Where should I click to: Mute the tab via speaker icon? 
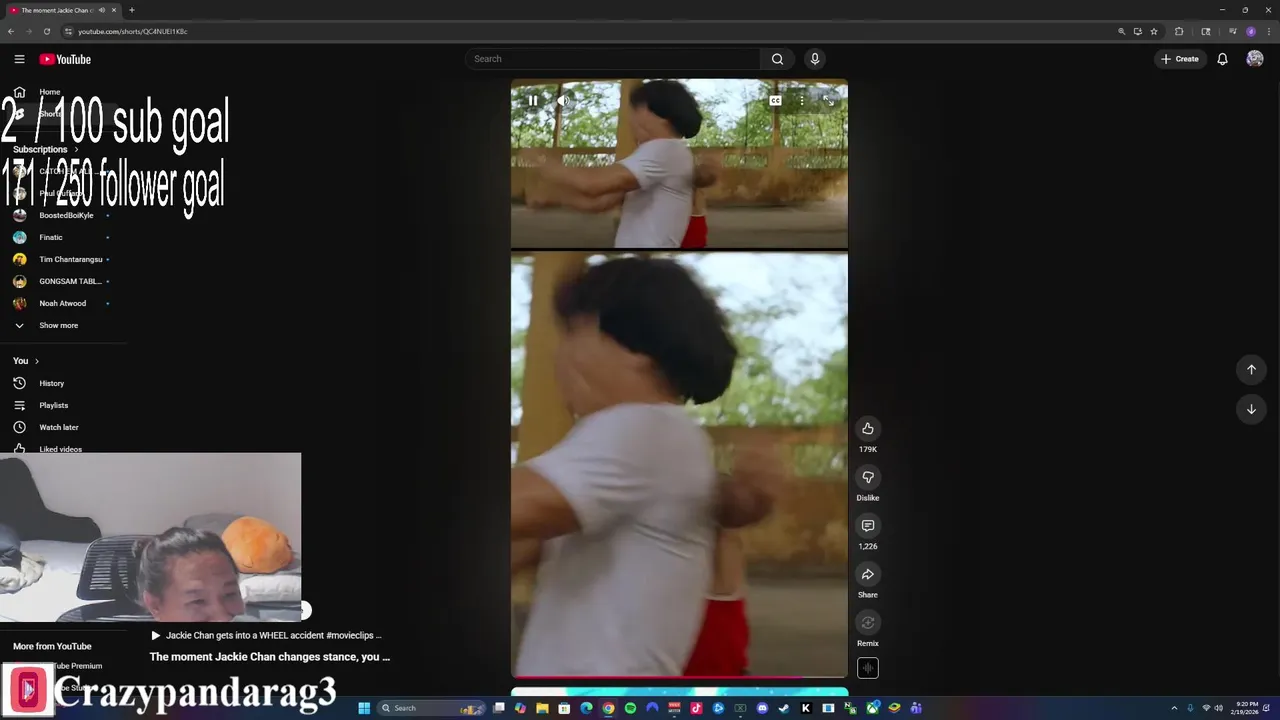[x=103, y=10]
